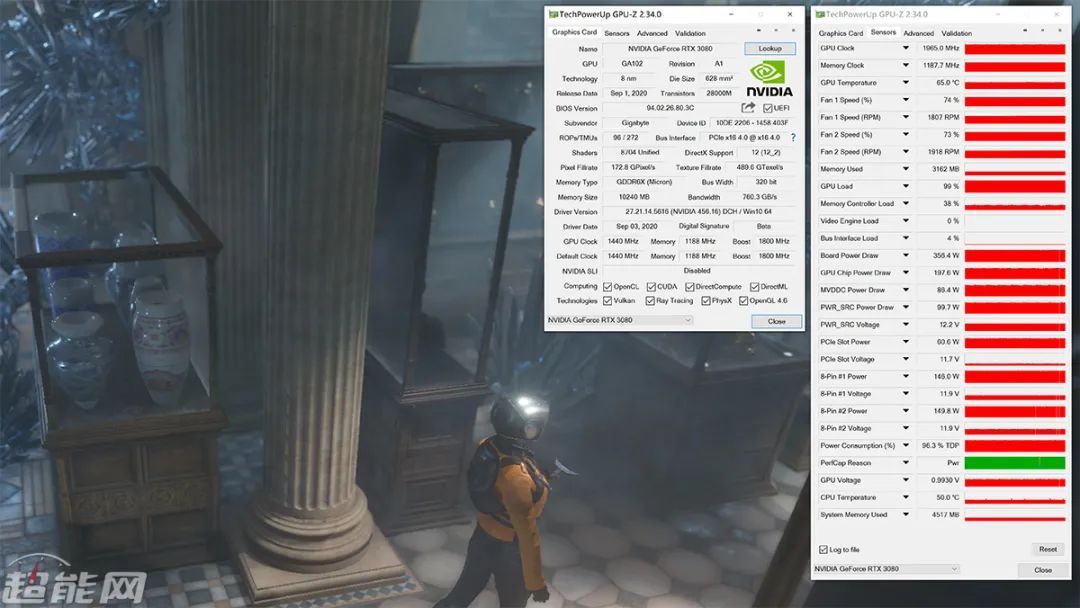The image size is (1080, 608).
Task: Click the Subvendor value Gigabyte
Action: pos(635,123)
